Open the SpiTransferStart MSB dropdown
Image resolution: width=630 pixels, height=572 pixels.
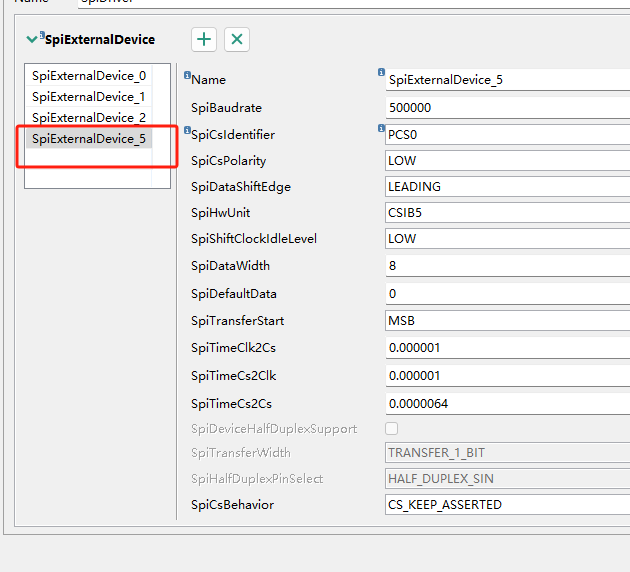coord(507,321)
